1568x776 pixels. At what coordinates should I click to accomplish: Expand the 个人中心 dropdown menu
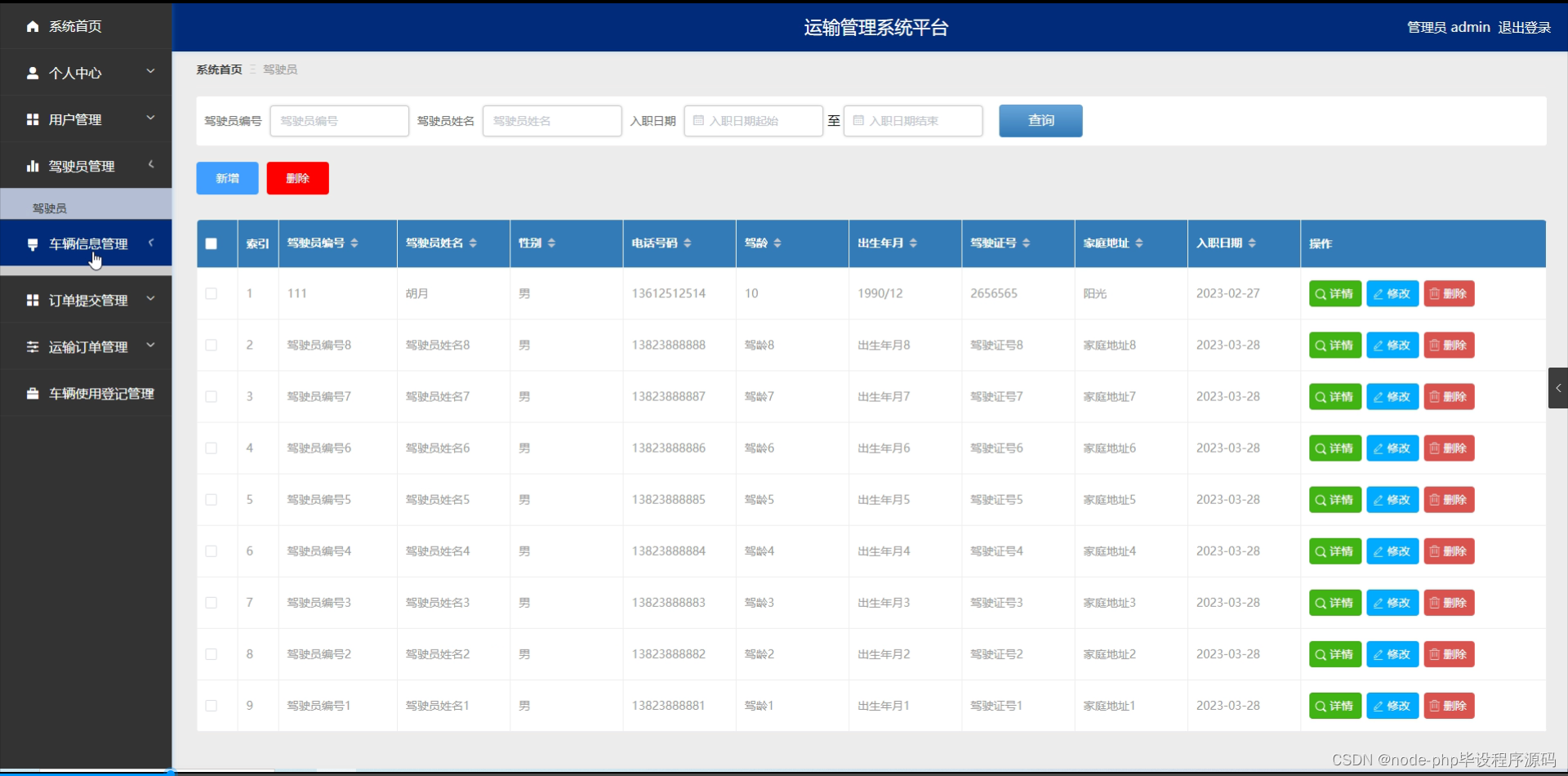pyautogui.click(x=150, y=71)
